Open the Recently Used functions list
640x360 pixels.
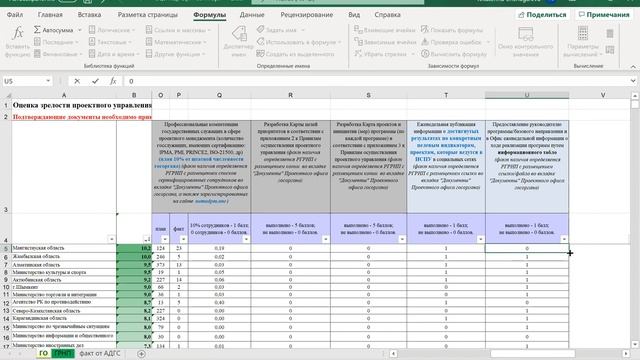click(x=56, y=42)
